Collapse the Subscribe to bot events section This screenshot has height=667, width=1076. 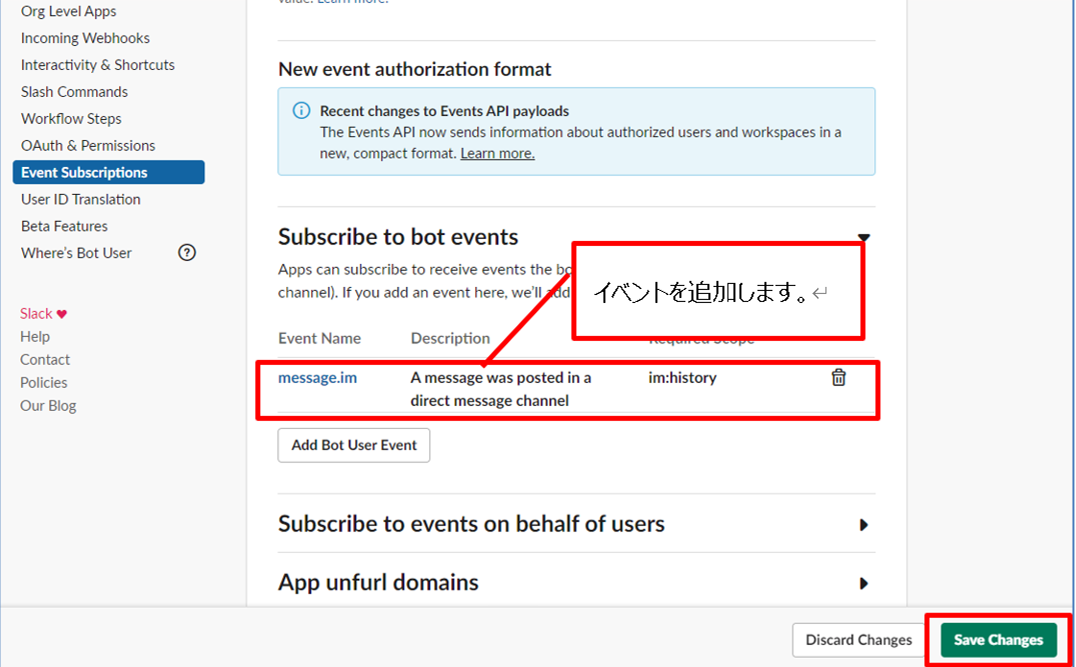(864, 238)
